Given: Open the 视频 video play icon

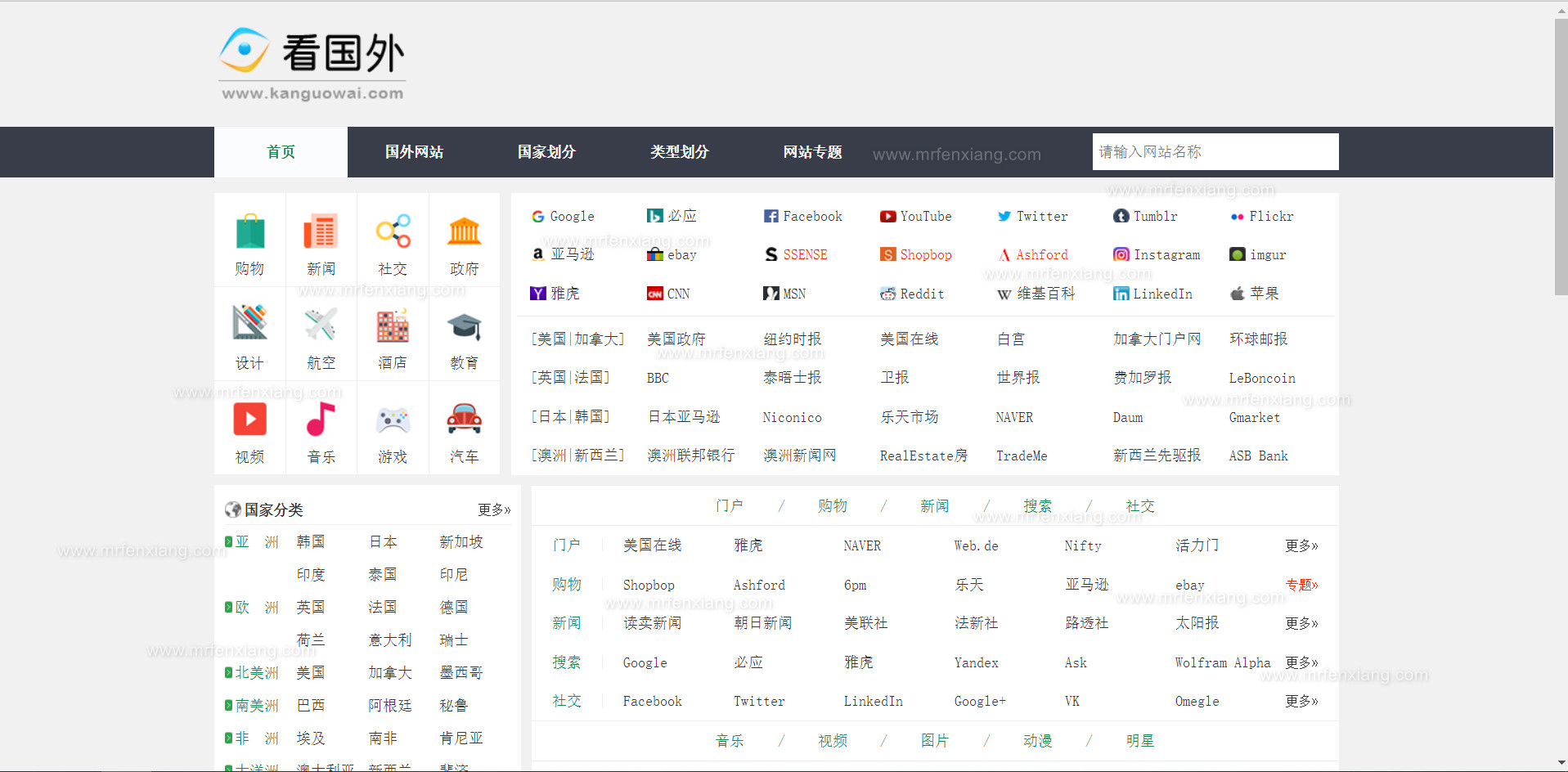Looking at the screenshot, I should (x=249, y=420).
